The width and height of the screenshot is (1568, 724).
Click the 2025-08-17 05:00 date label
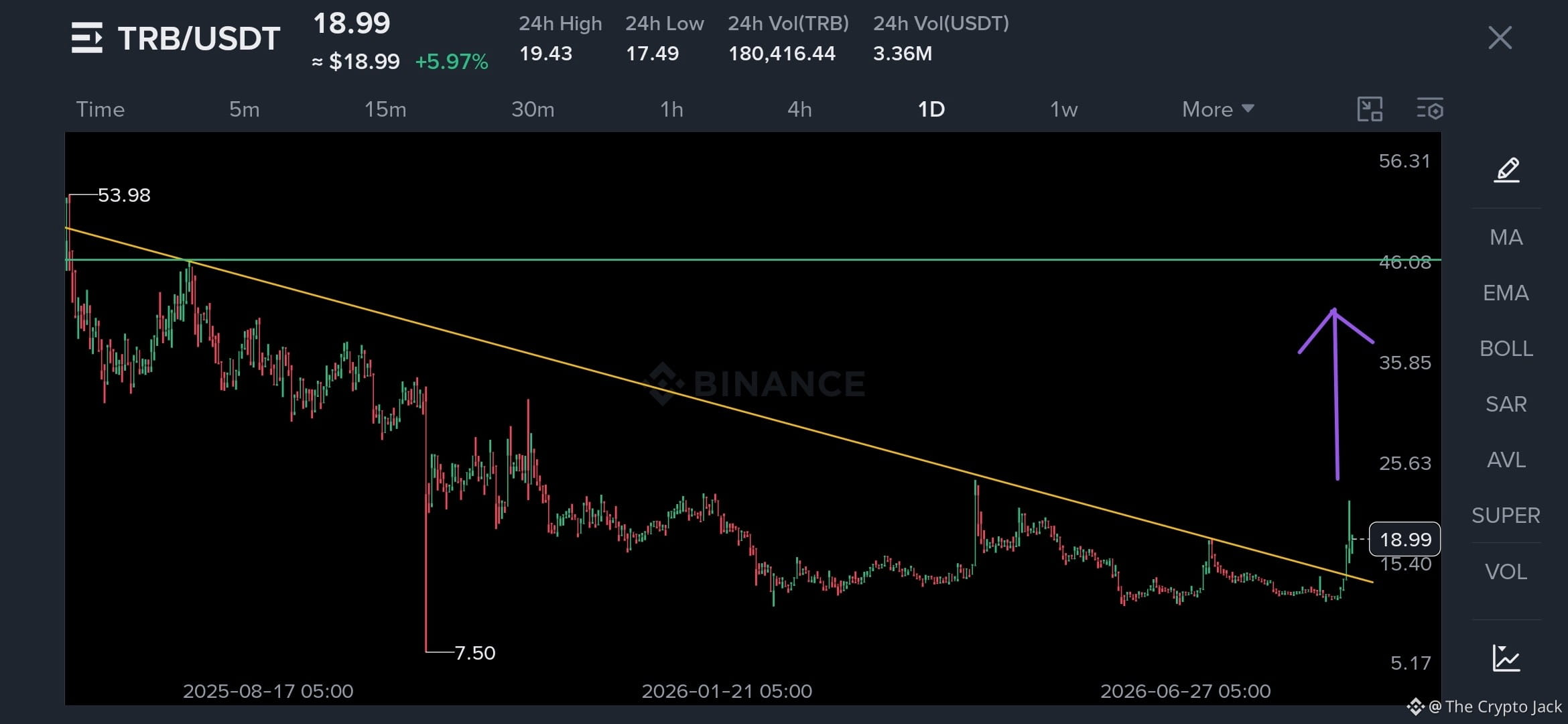(268, 691)
